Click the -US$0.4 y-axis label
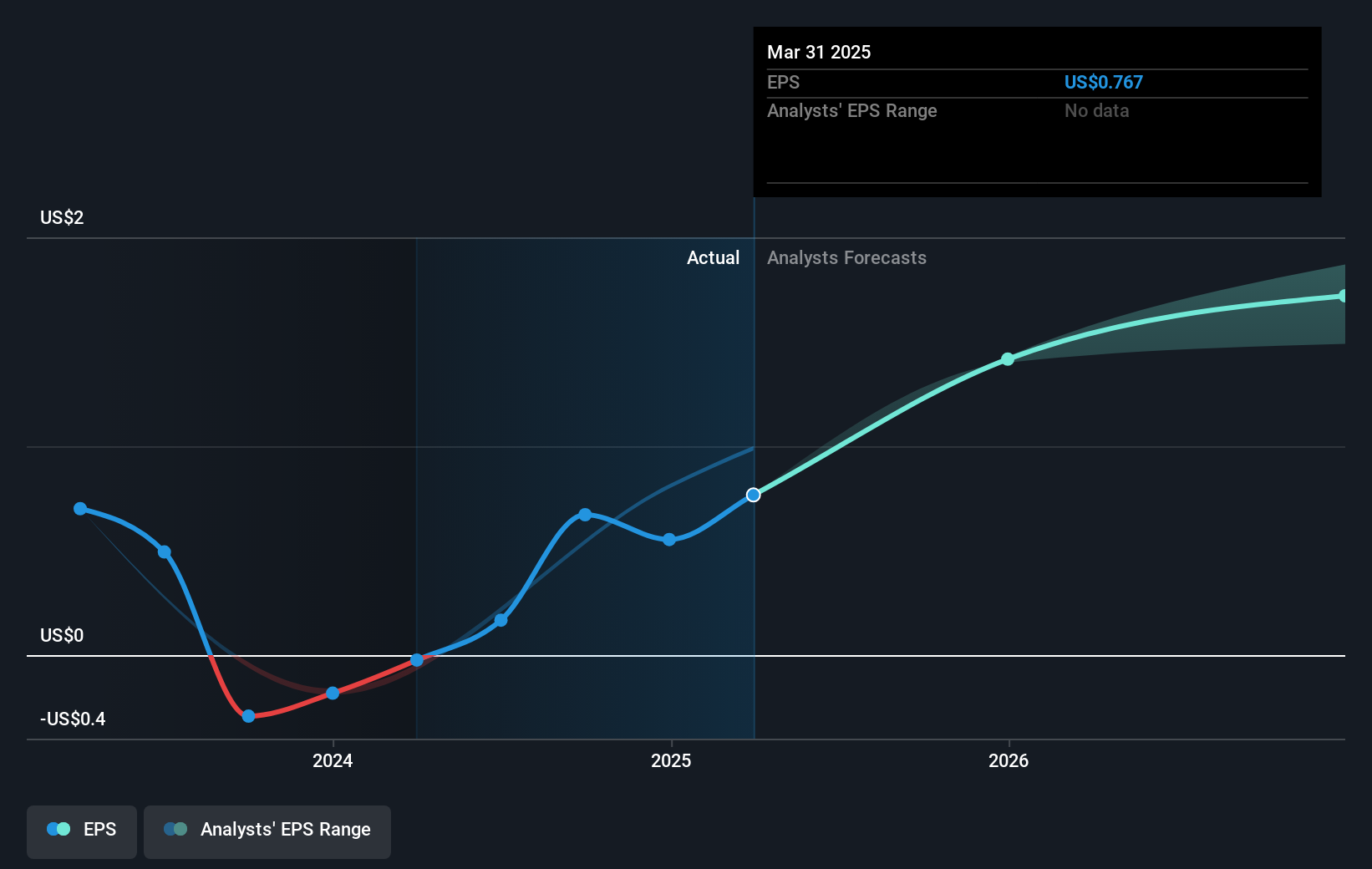Image resolution: width=1372 pixels, height=869 pixels. [73, 719]
